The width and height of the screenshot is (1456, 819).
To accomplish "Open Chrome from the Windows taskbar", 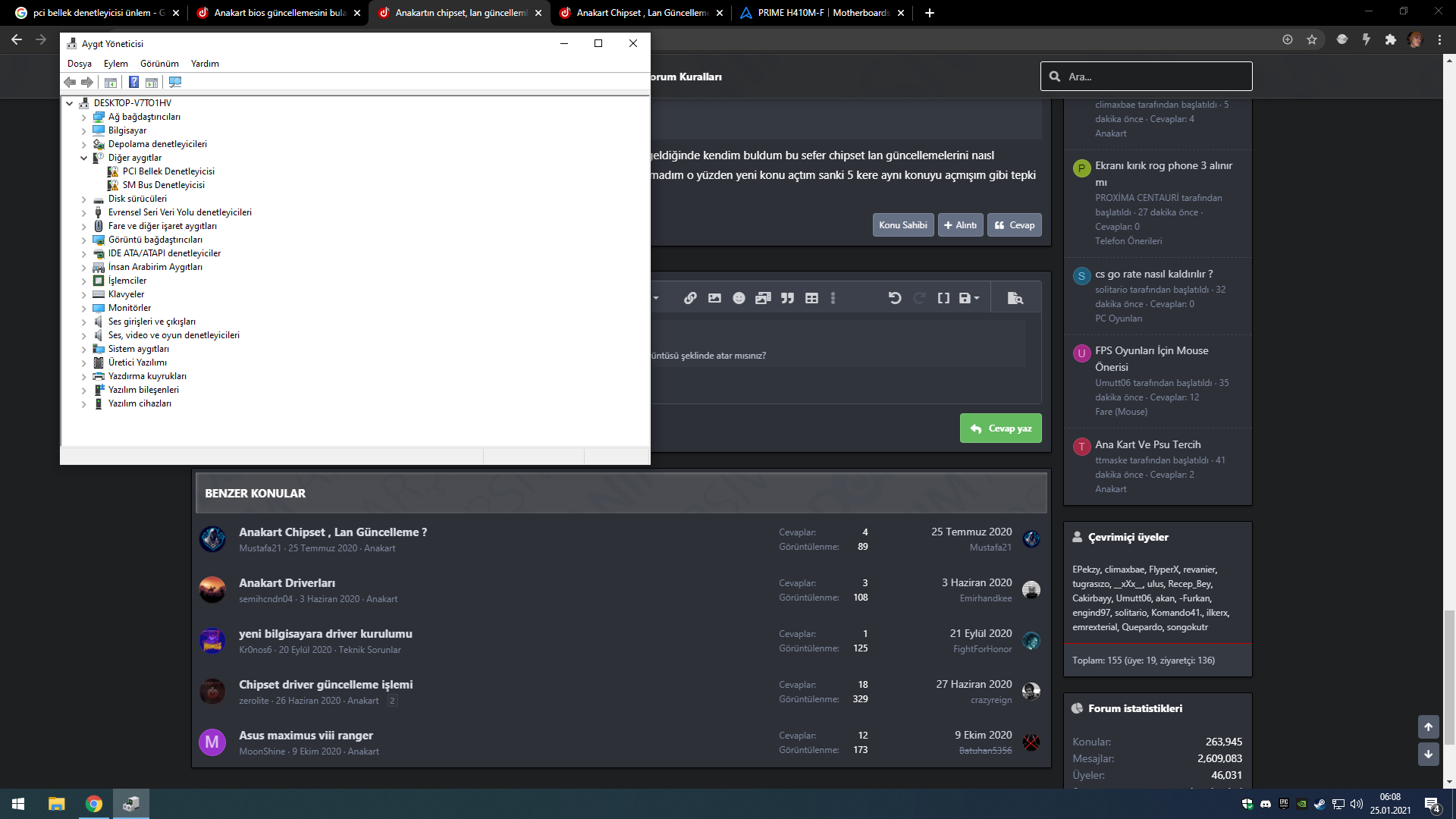I will (x=94, y=804).
